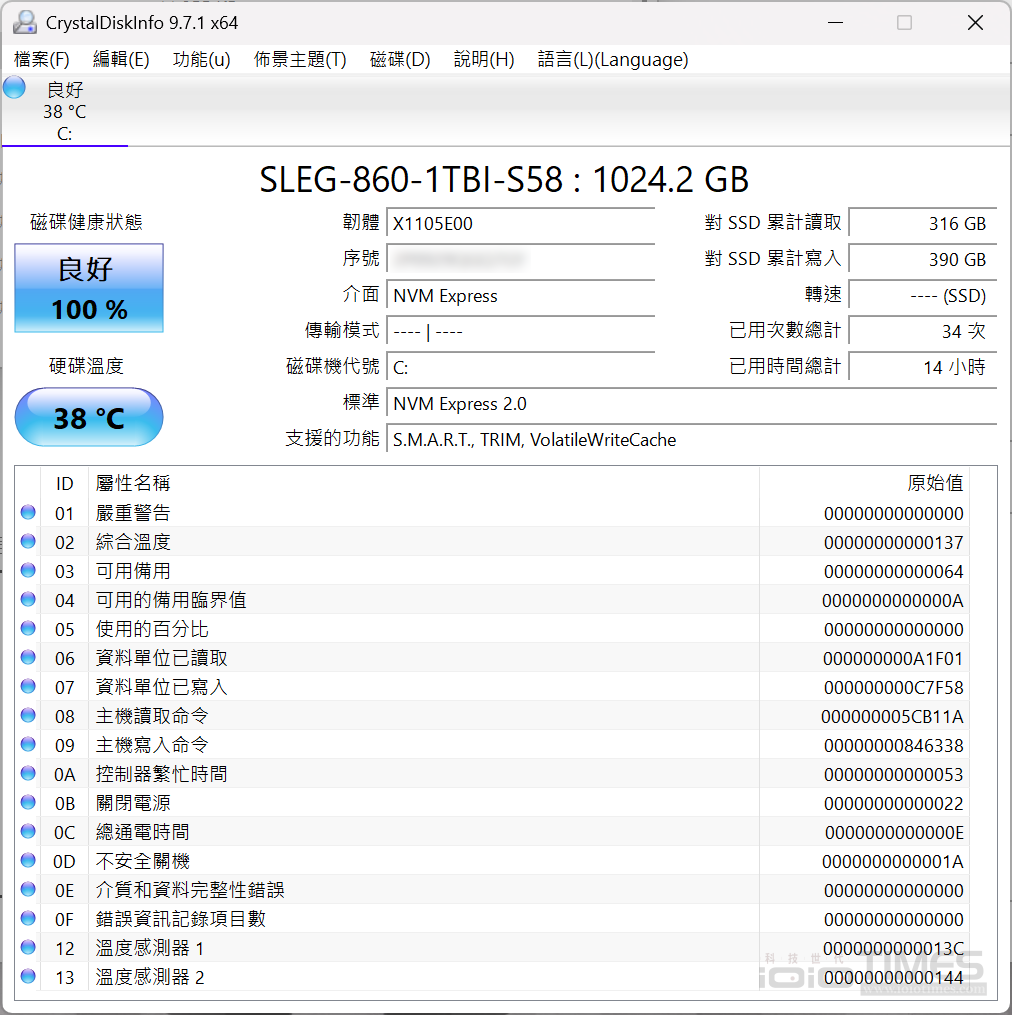Click total host reads value 316 GB
Viewport: 1012px width, 1015px height.
pos(923,224)
